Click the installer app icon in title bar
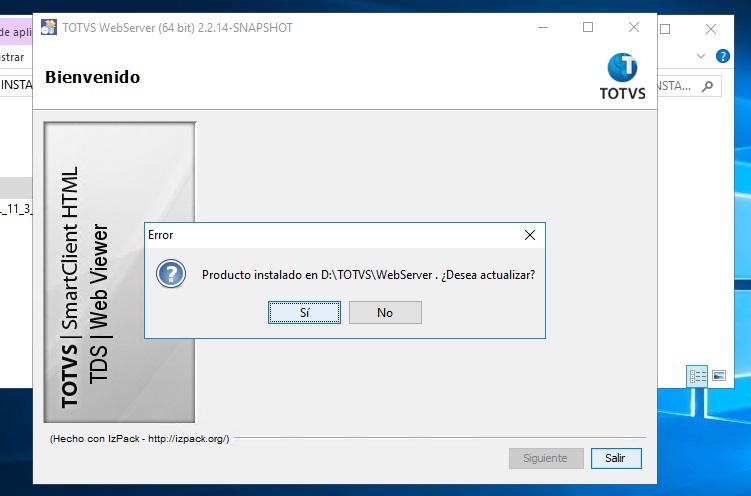751x496 pixels. pyautogui.click(x=48, y=27)
